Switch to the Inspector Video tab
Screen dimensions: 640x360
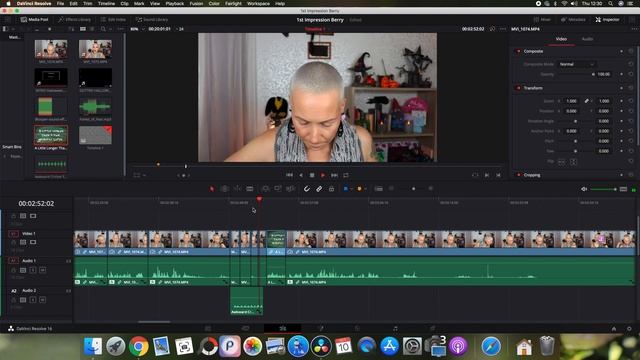coord(561,39)
